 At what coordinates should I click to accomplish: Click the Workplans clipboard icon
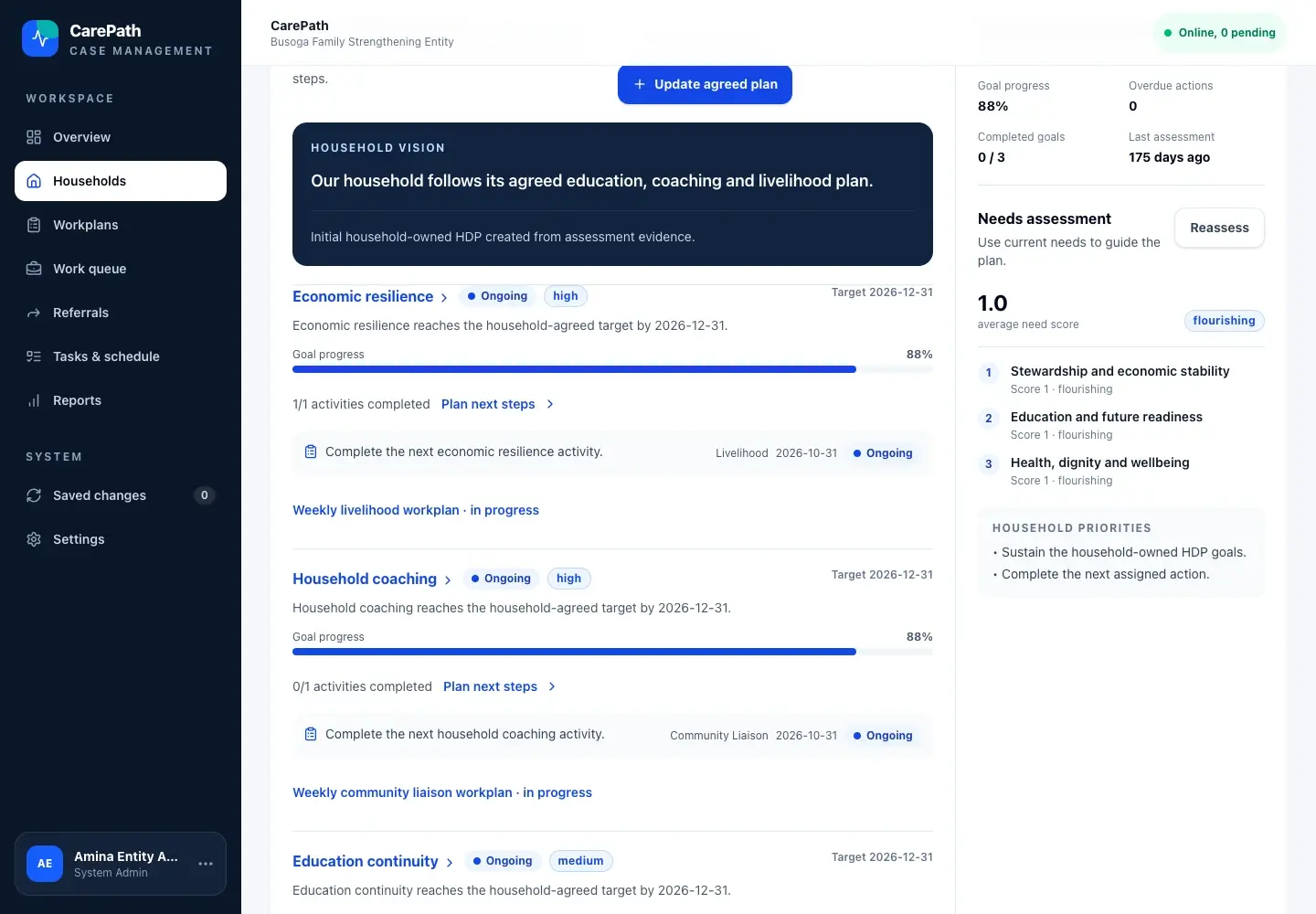coord(34,225)
